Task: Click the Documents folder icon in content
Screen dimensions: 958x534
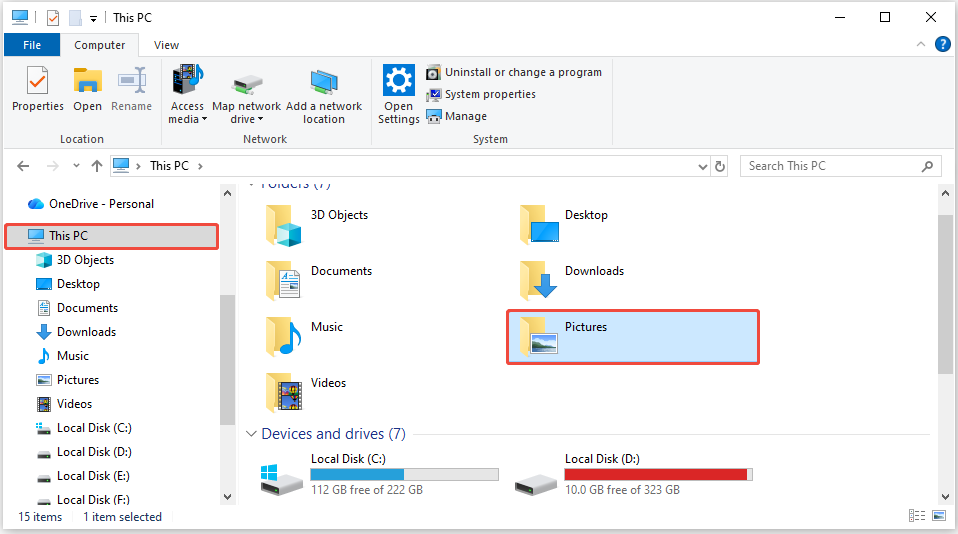Action: click(x=283, y=280)
